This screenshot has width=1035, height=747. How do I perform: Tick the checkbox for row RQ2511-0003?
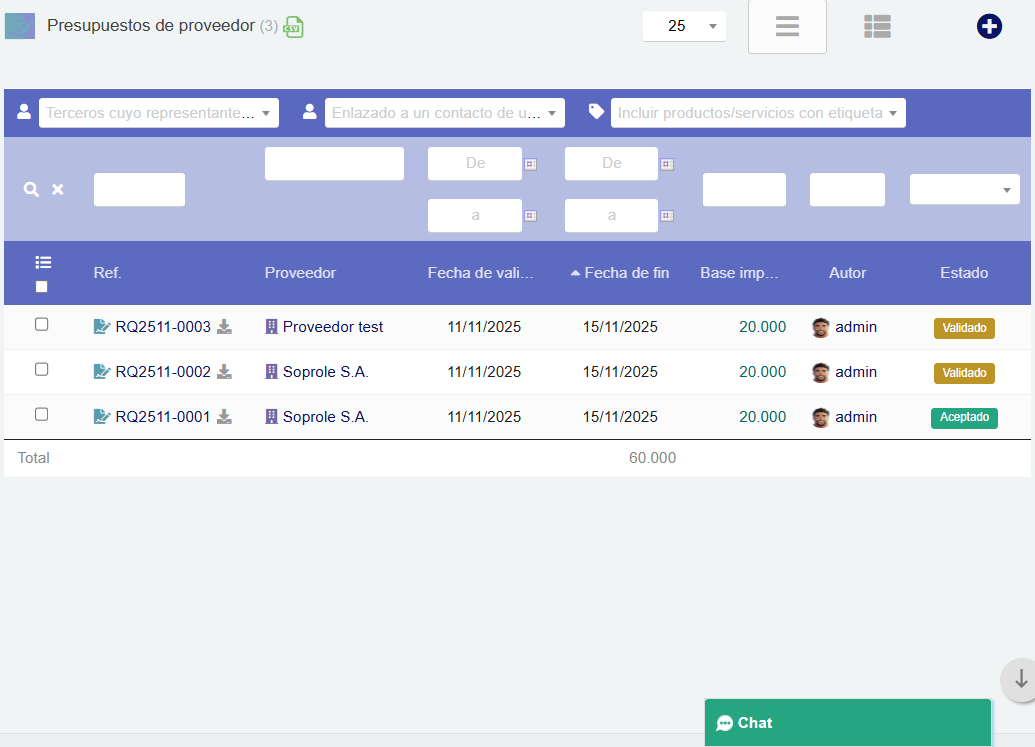tap(42, 324)
